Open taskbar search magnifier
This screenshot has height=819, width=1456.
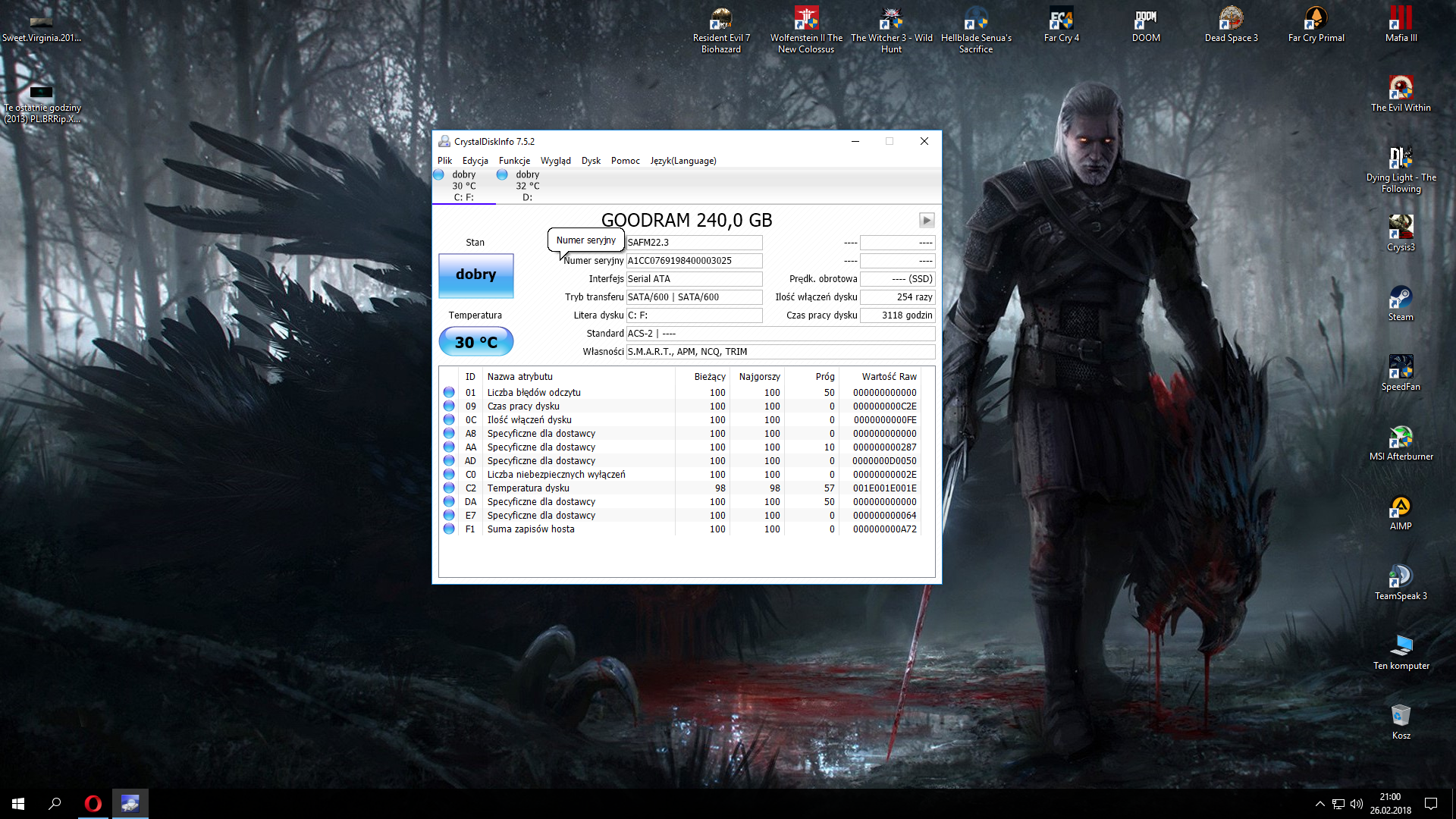(x=55, y=804)
